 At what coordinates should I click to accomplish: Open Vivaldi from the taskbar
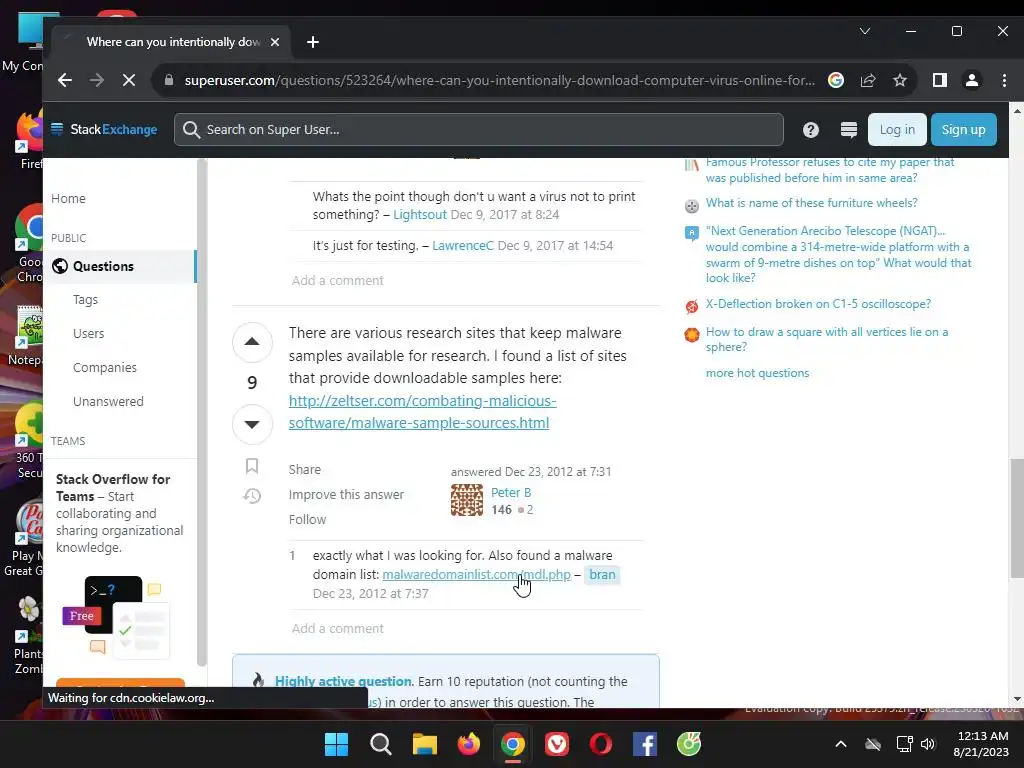pyautogui.click(x=557, y=744)
